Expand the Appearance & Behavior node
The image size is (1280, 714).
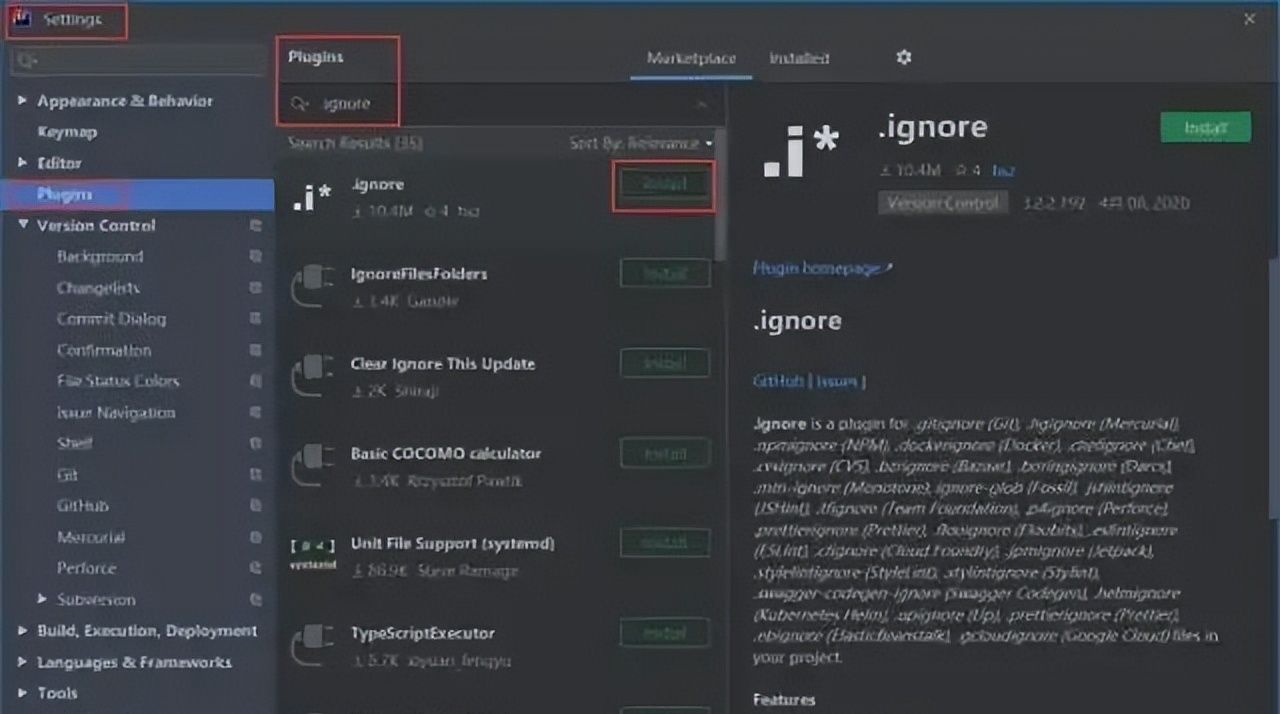click(x=23, y=101)
